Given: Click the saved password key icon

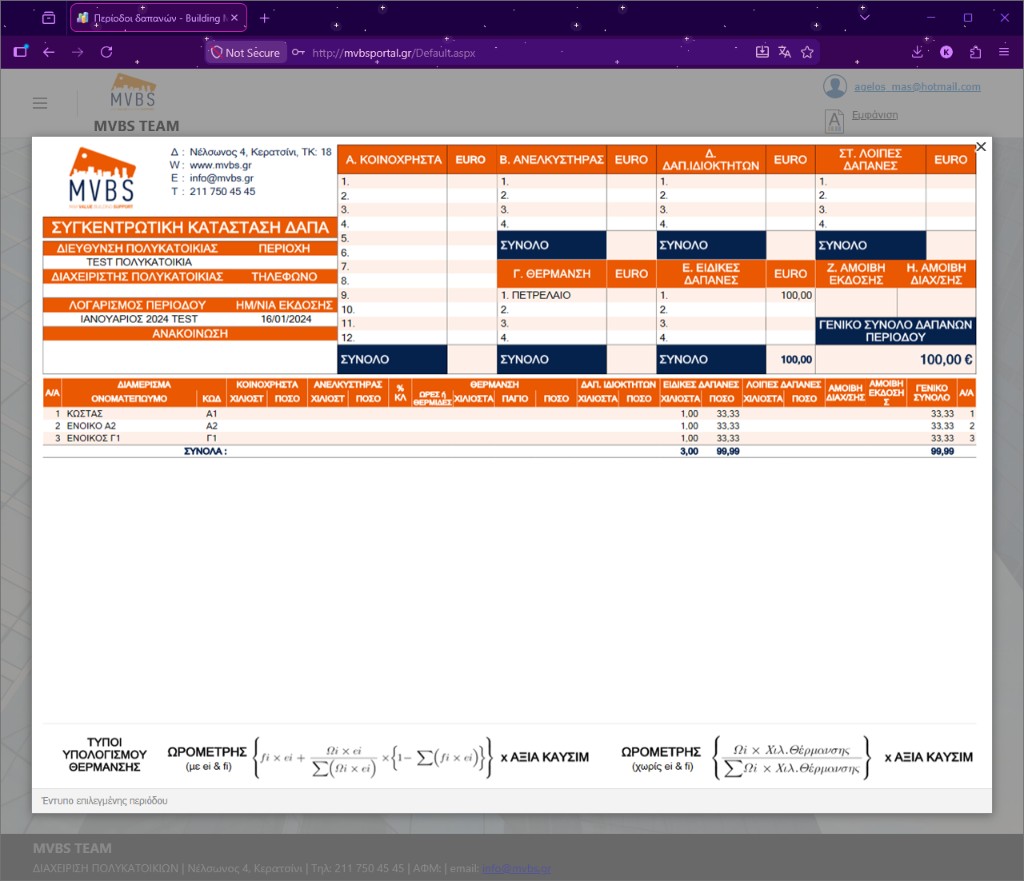Looking at the screenshot, I should point(298,52).
